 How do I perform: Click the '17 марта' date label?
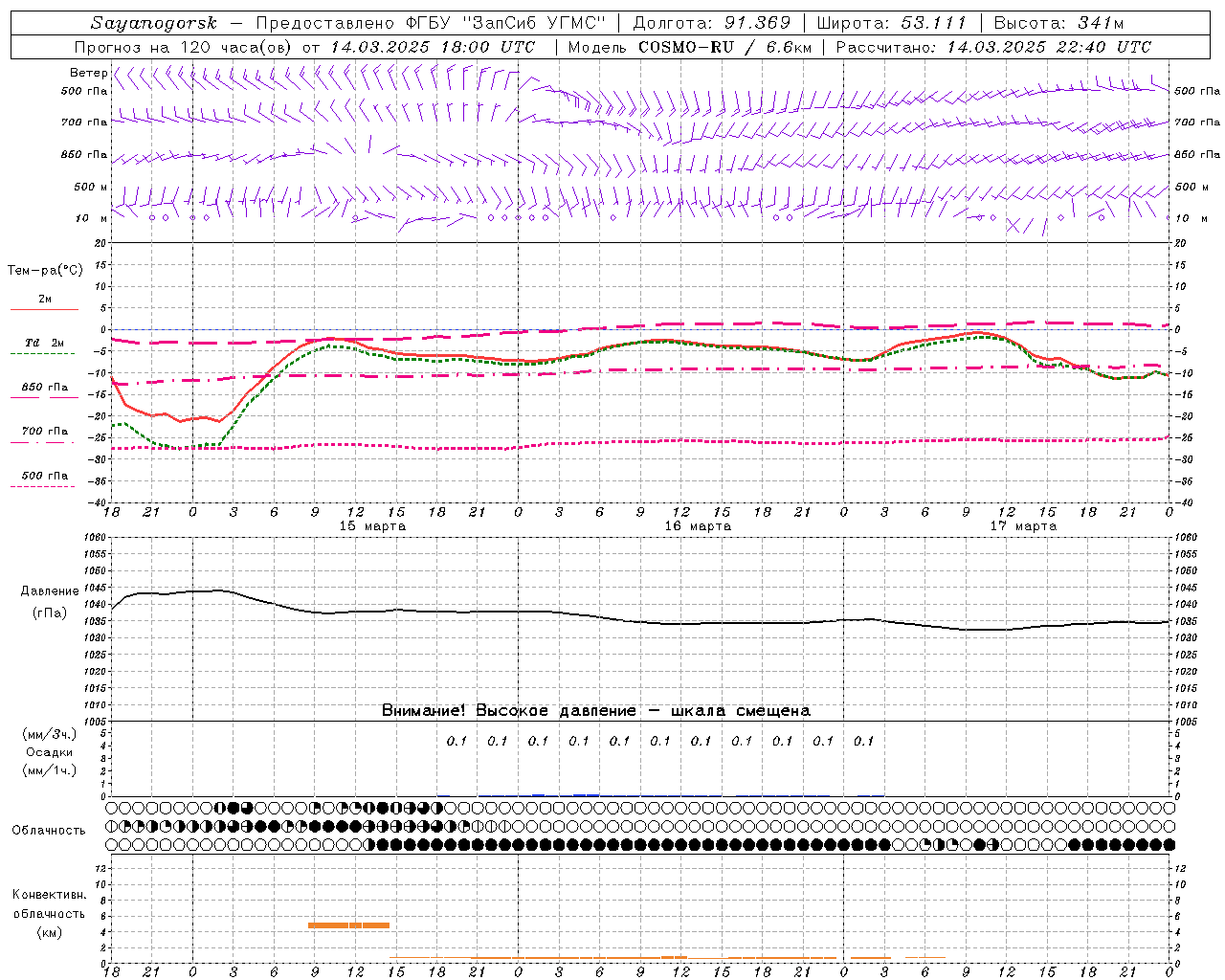(x=1023, y=526)
